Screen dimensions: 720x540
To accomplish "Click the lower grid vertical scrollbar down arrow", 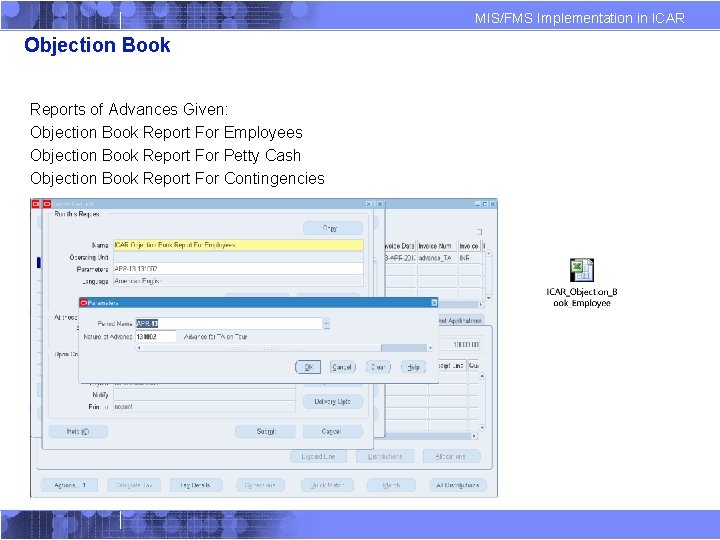I will (x=482, y=428).
